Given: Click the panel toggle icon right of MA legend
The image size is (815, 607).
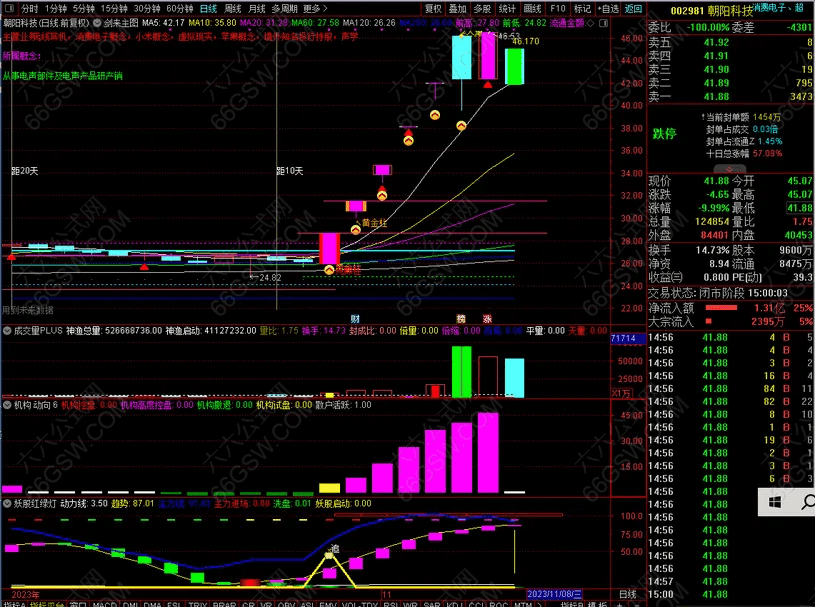Looking at the screenshot, I should coord(603,23).
